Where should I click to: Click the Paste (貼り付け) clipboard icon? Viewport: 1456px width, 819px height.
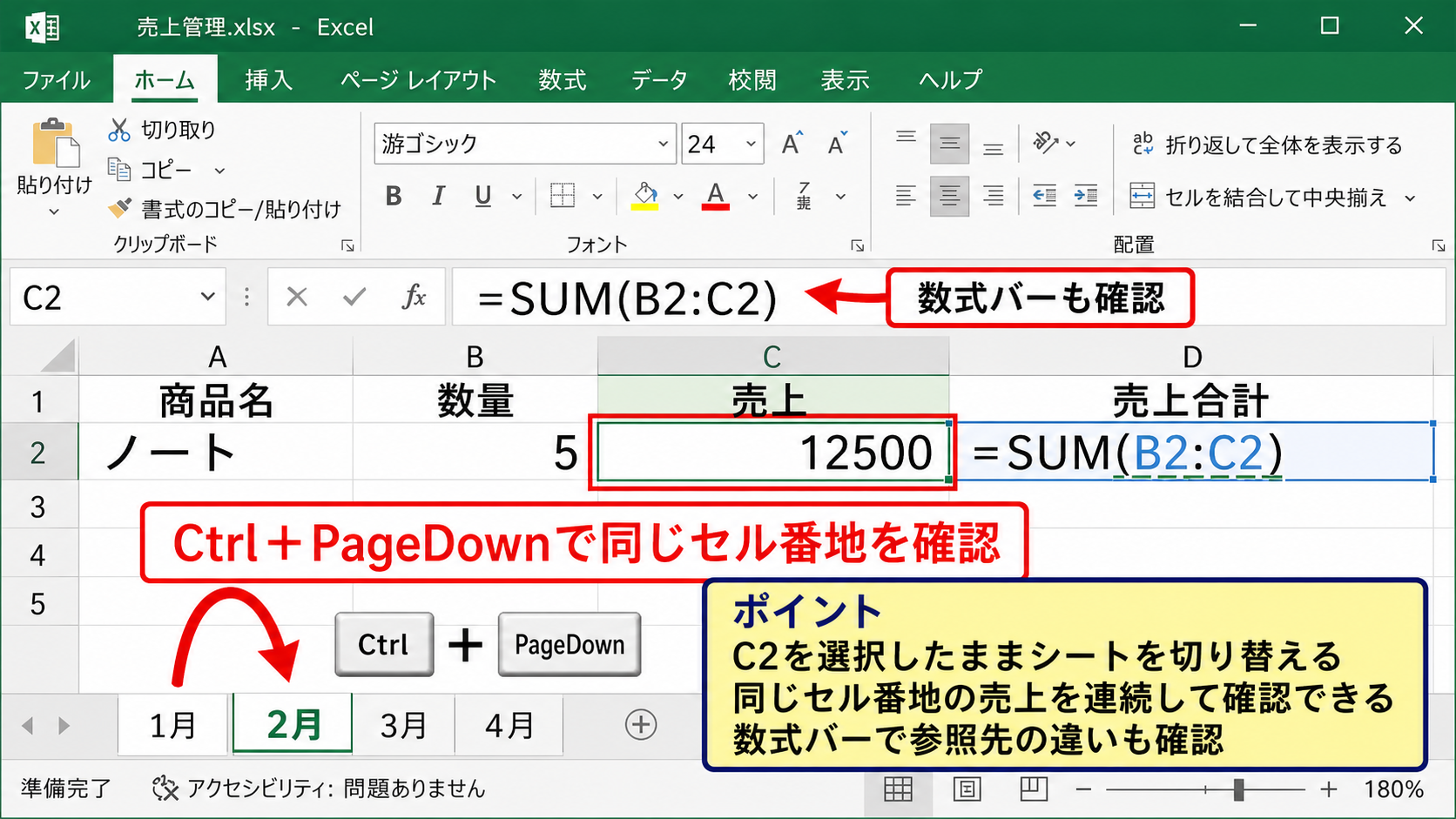[x=56, y=143]
